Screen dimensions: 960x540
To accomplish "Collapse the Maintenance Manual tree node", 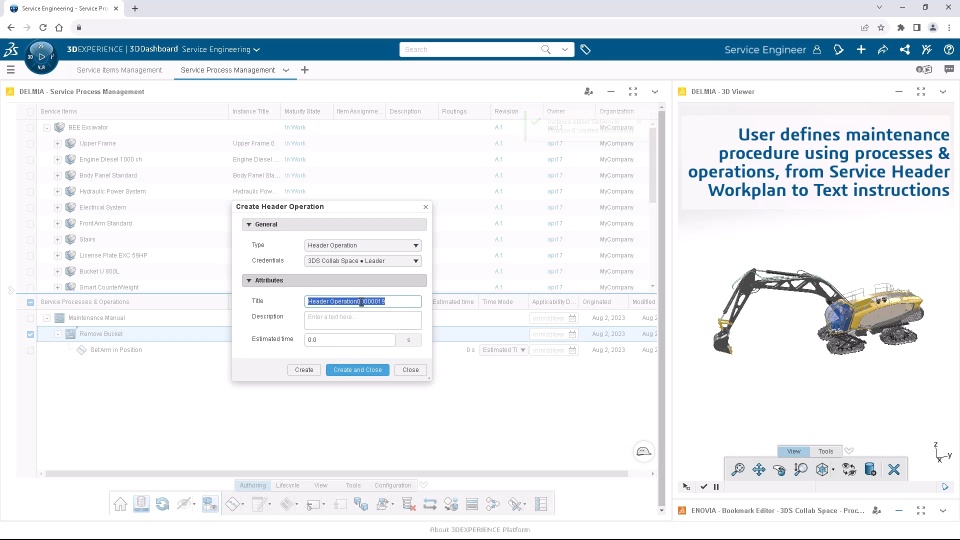I will tap(47, 318).
